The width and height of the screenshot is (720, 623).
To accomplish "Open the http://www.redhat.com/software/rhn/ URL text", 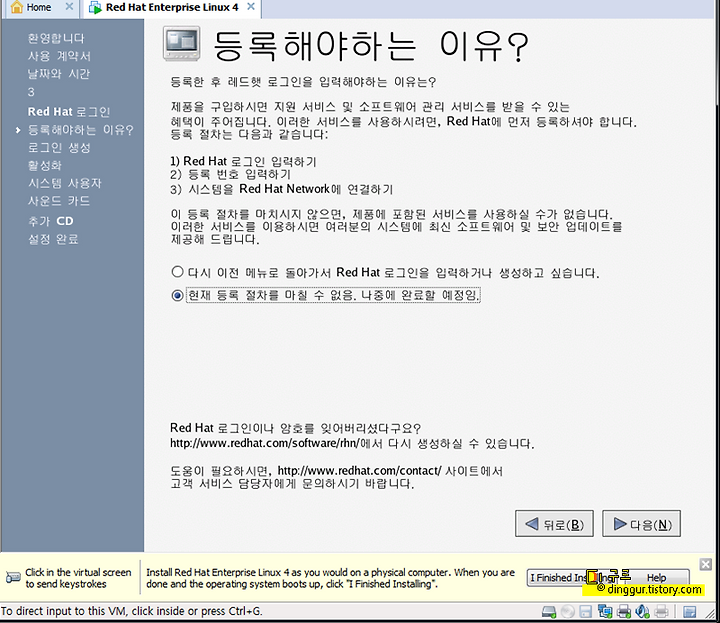I will (x=265, y=443).
